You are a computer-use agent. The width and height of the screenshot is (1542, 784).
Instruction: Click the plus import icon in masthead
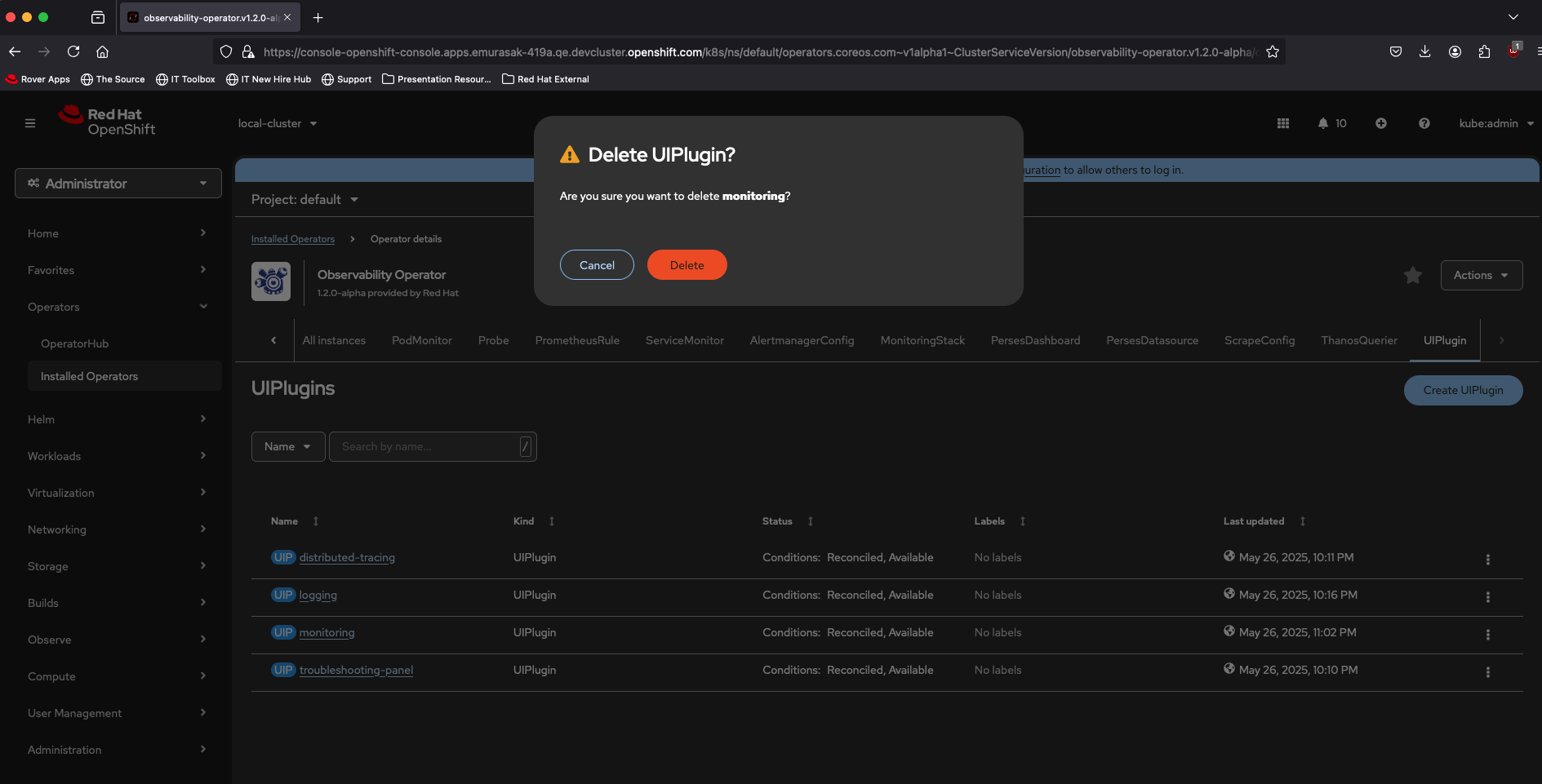pyautogui.click(x=1381, y=123)
